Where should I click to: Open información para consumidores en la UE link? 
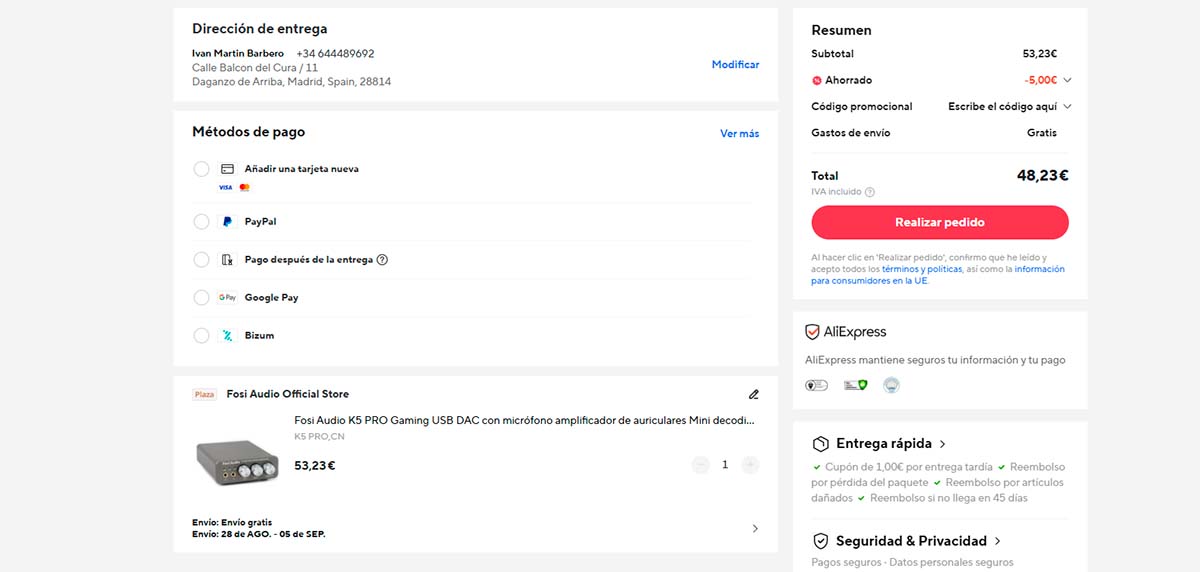pyautogui.click(x=938, y=275)
